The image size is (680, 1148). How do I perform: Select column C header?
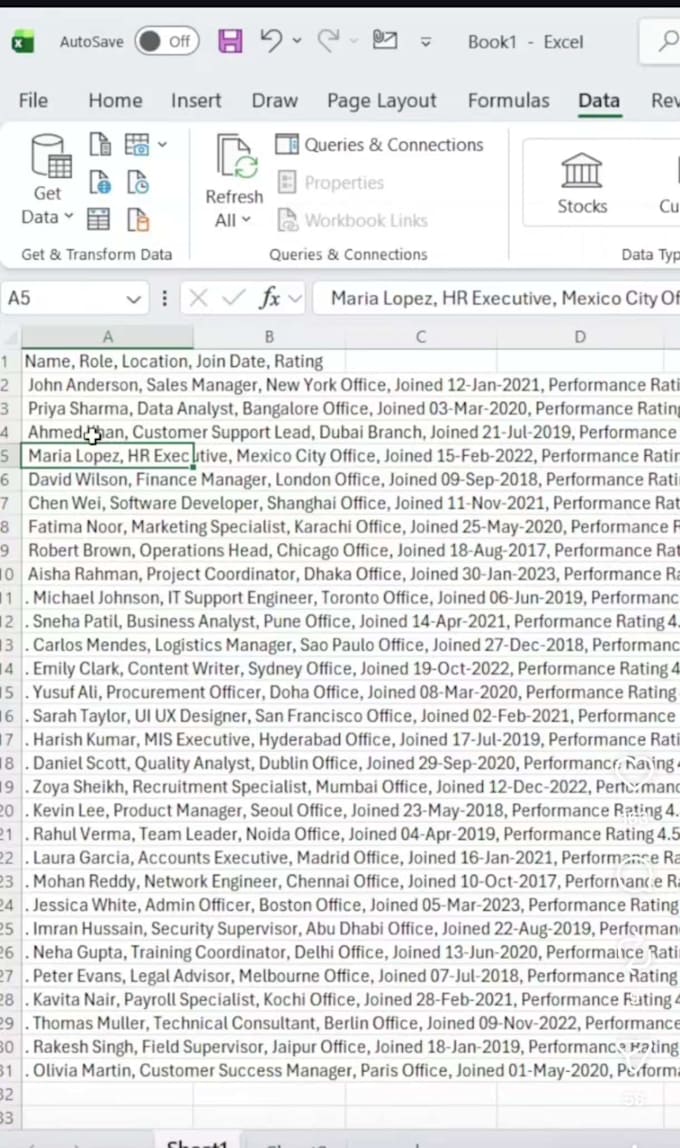point(421,337)
